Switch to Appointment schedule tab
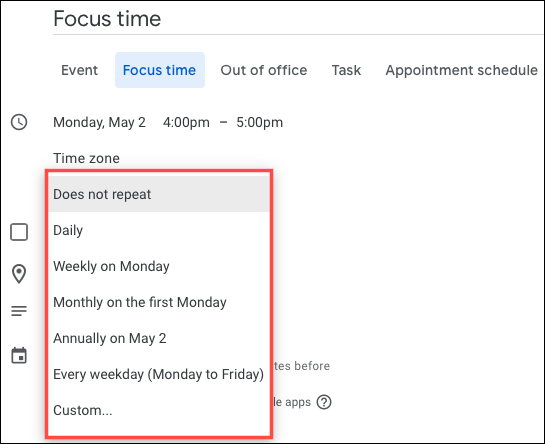 461,70
